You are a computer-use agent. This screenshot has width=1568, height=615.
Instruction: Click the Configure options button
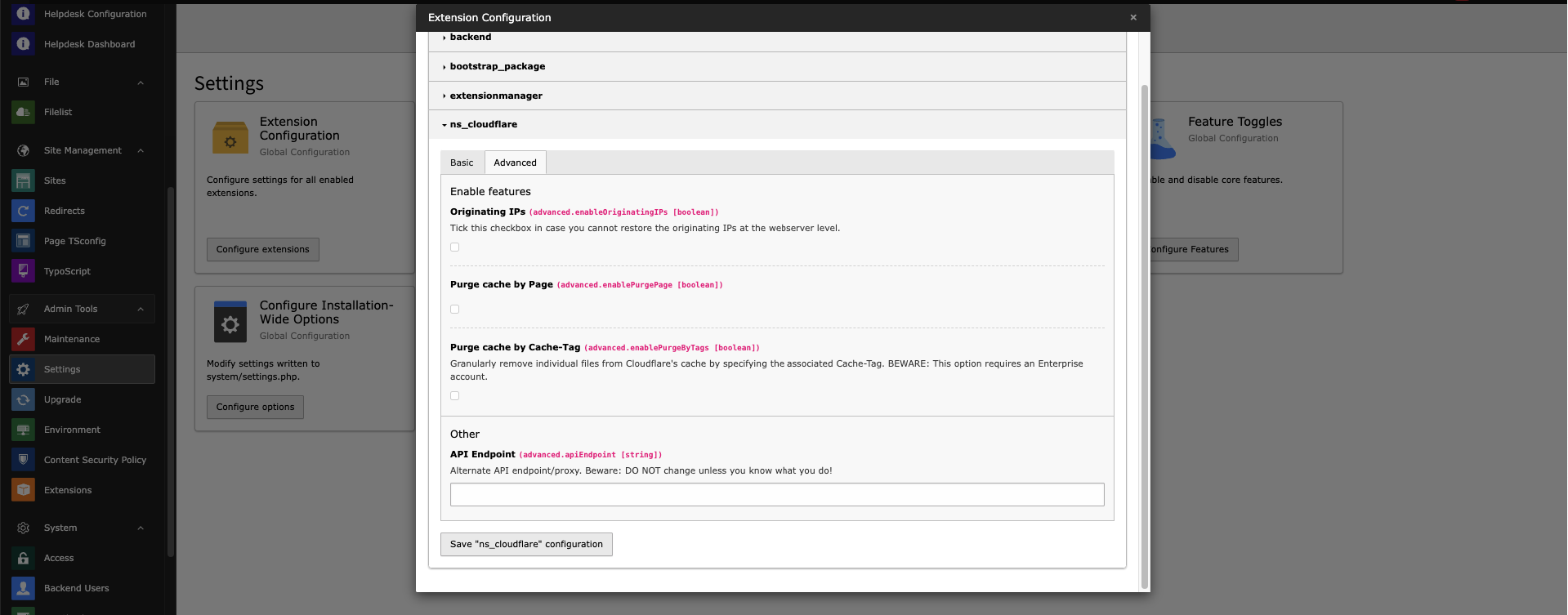click(255, 408)
